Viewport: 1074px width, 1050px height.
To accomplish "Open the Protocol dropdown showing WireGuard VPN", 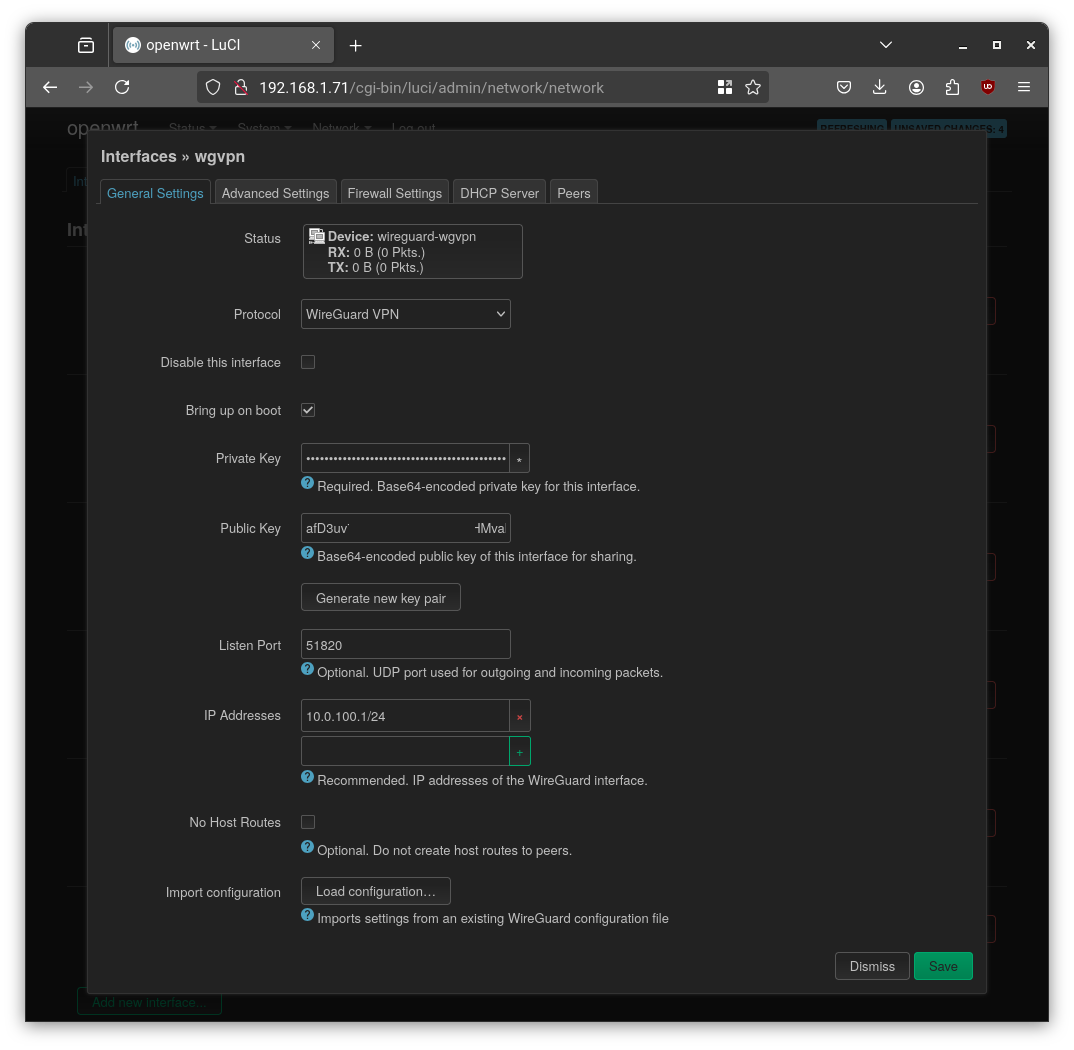I will [x=405, y=313].
